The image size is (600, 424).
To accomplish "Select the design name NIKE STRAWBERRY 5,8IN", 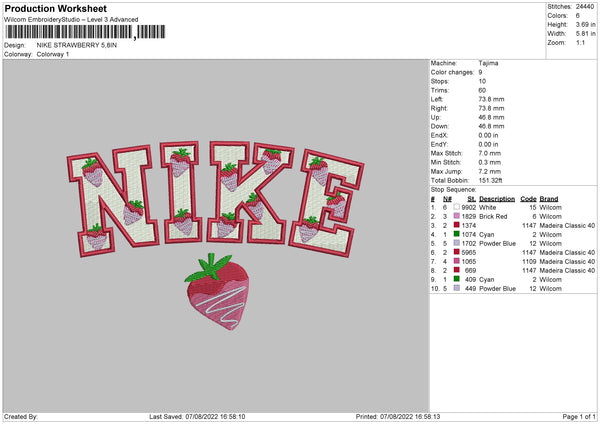I will click(77, 45).
